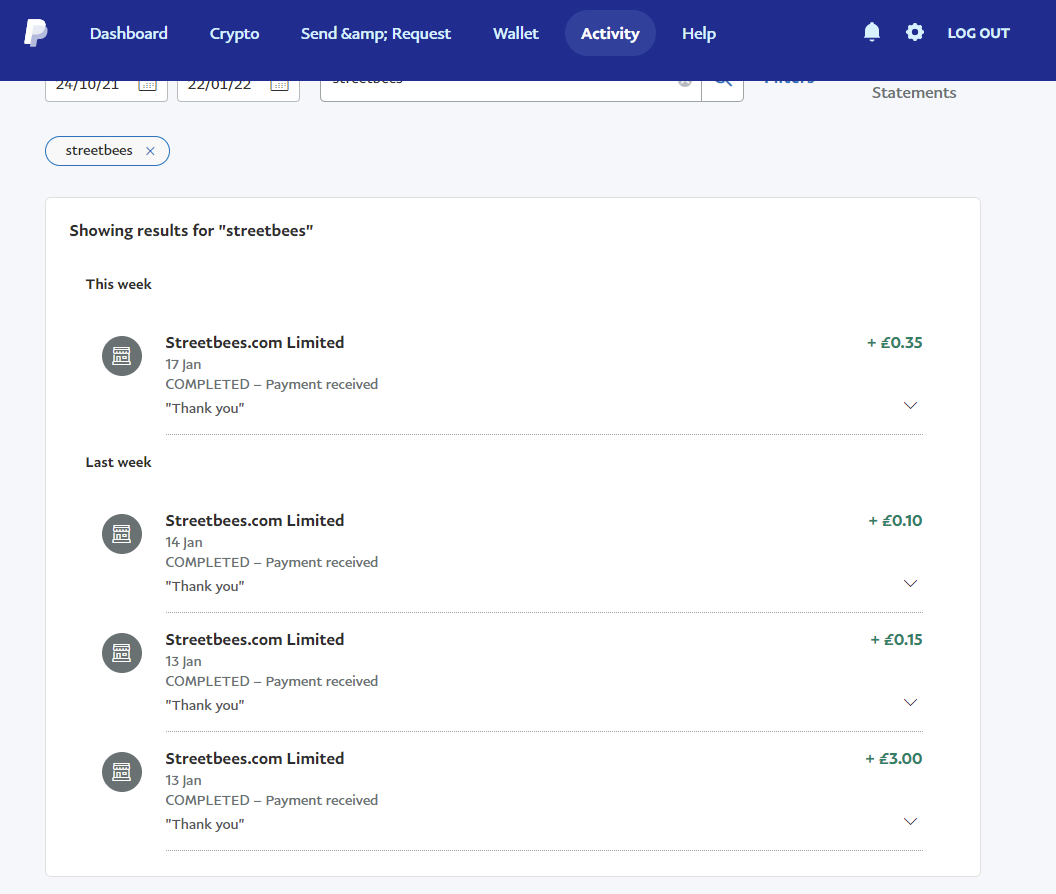
Task: Open the Help tab
Action: pyautogui.click(x=699, y=33)
